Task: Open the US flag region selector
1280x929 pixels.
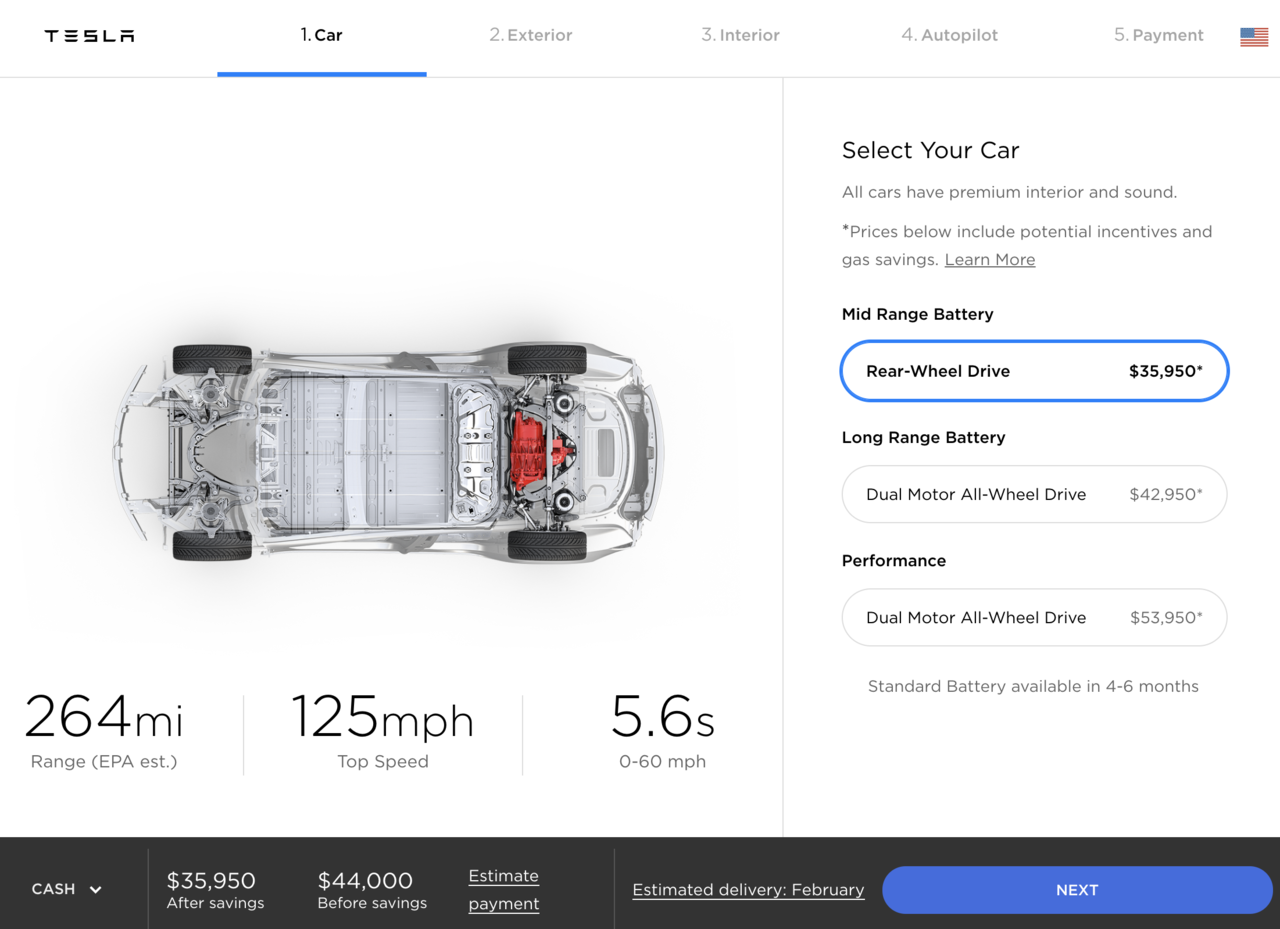Action: pos(1253,37)
